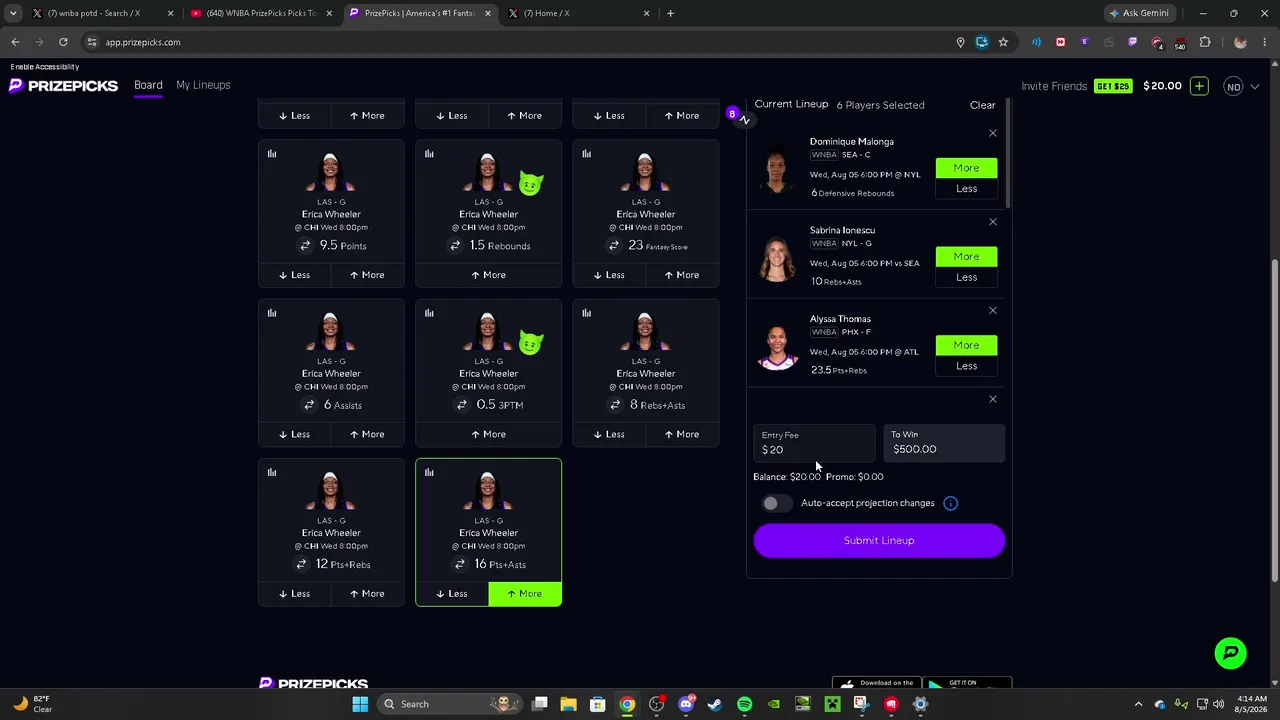Click the page vertical scrollbar
This screenshot has width=1280, height=720.
coord(1275,420)
